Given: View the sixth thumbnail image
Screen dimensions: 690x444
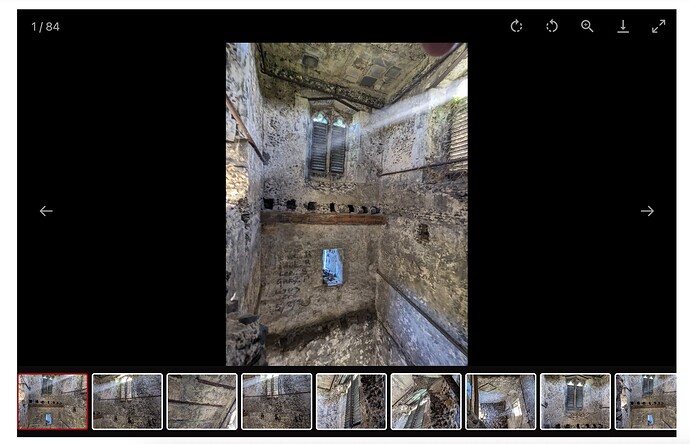Looking at the screenshot, I should [426, 401].
